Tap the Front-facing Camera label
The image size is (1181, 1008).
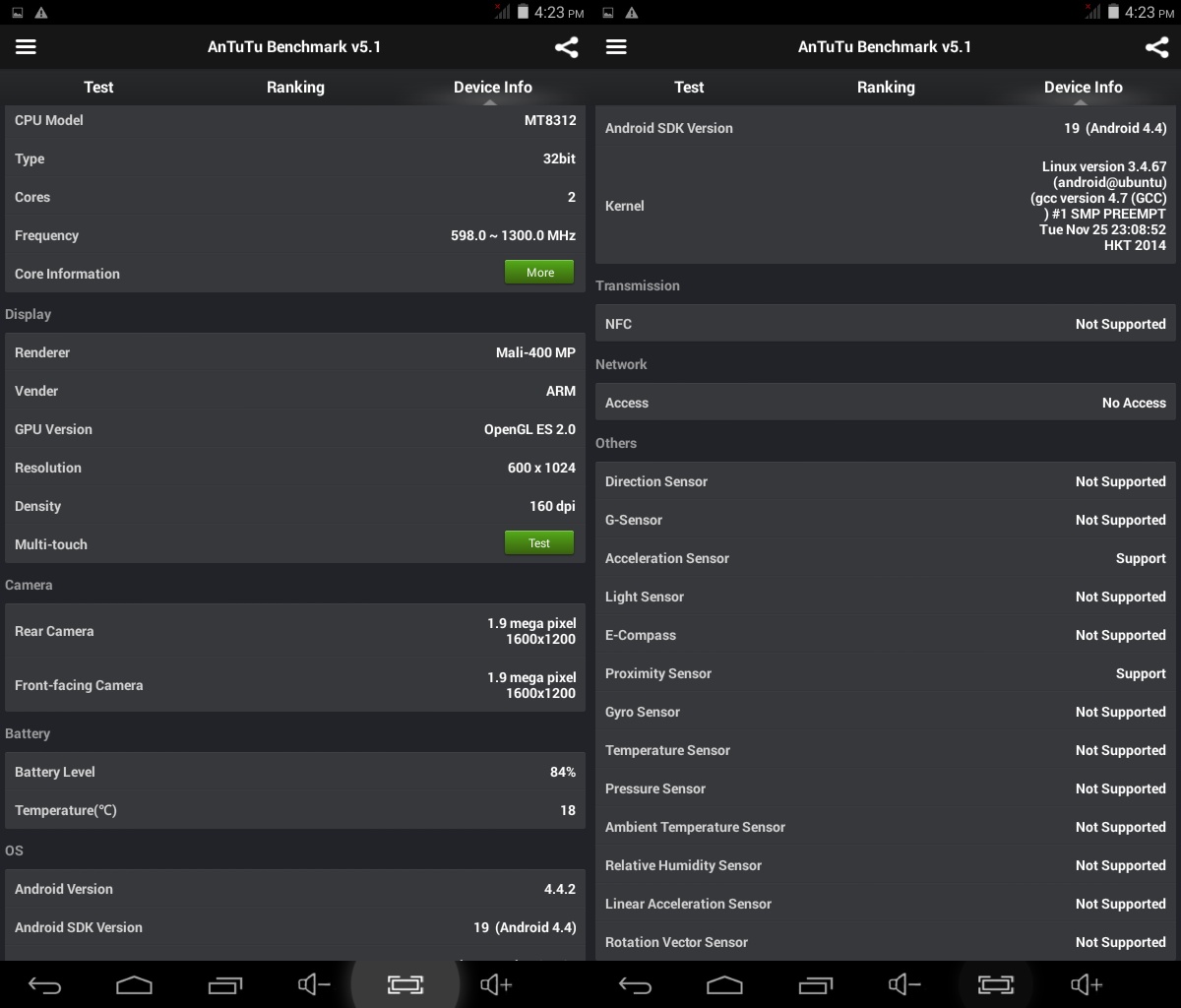point(79,685)
